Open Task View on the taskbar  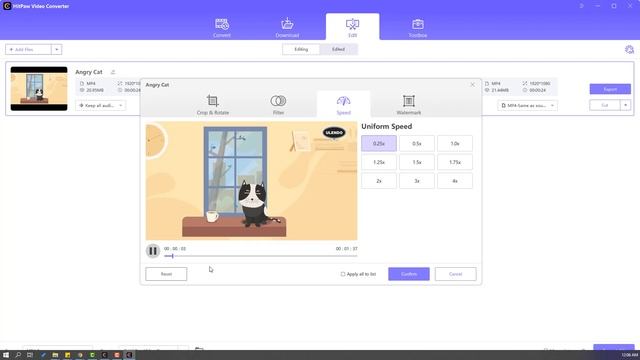(x=30, y=355)
